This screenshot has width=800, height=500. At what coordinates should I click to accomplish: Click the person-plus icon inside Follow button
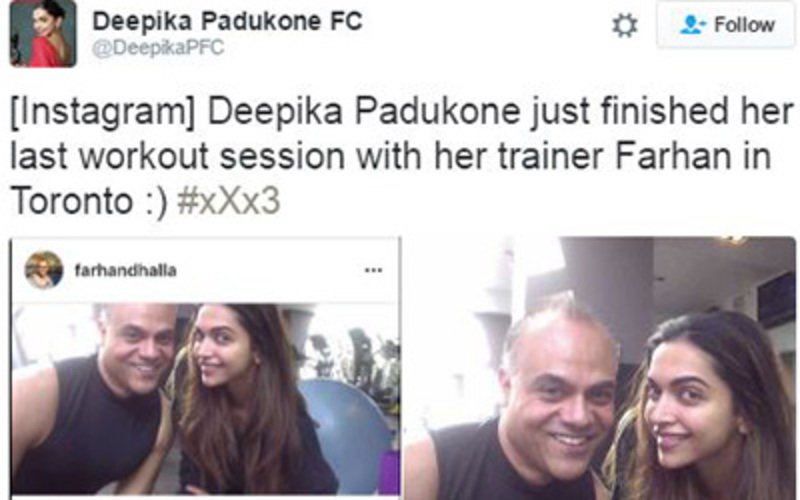[692, 24]
